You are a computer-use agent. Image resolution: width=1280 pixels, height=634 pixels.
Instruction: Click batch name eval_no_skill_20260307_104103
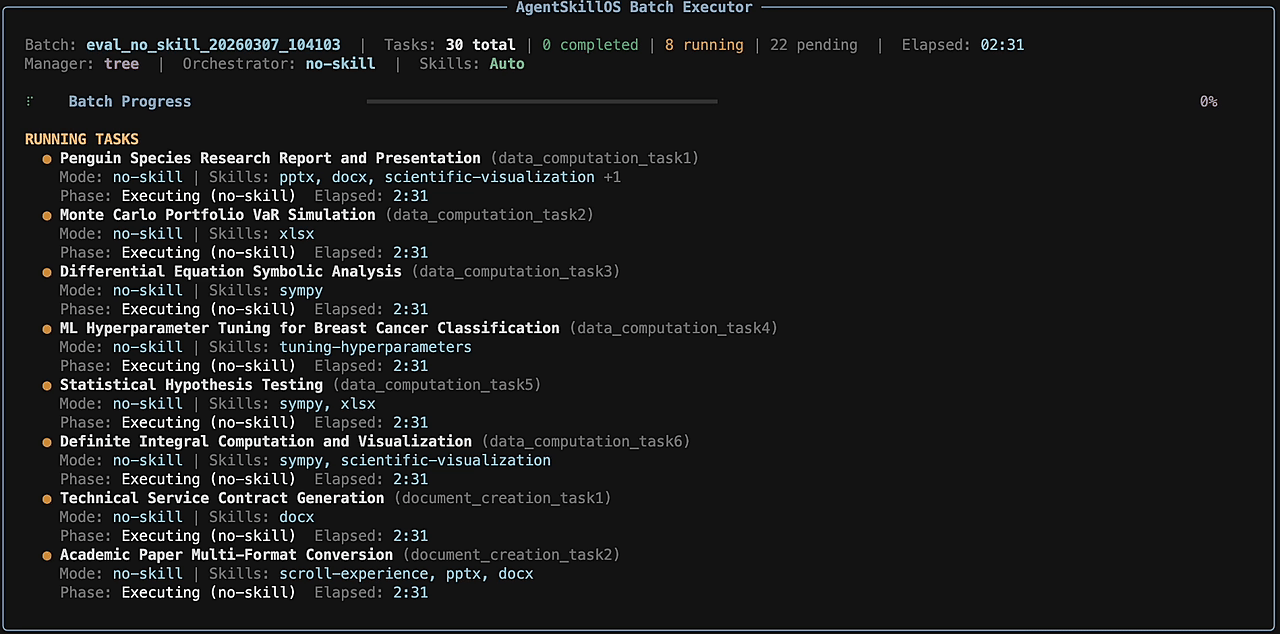[213, 45]
